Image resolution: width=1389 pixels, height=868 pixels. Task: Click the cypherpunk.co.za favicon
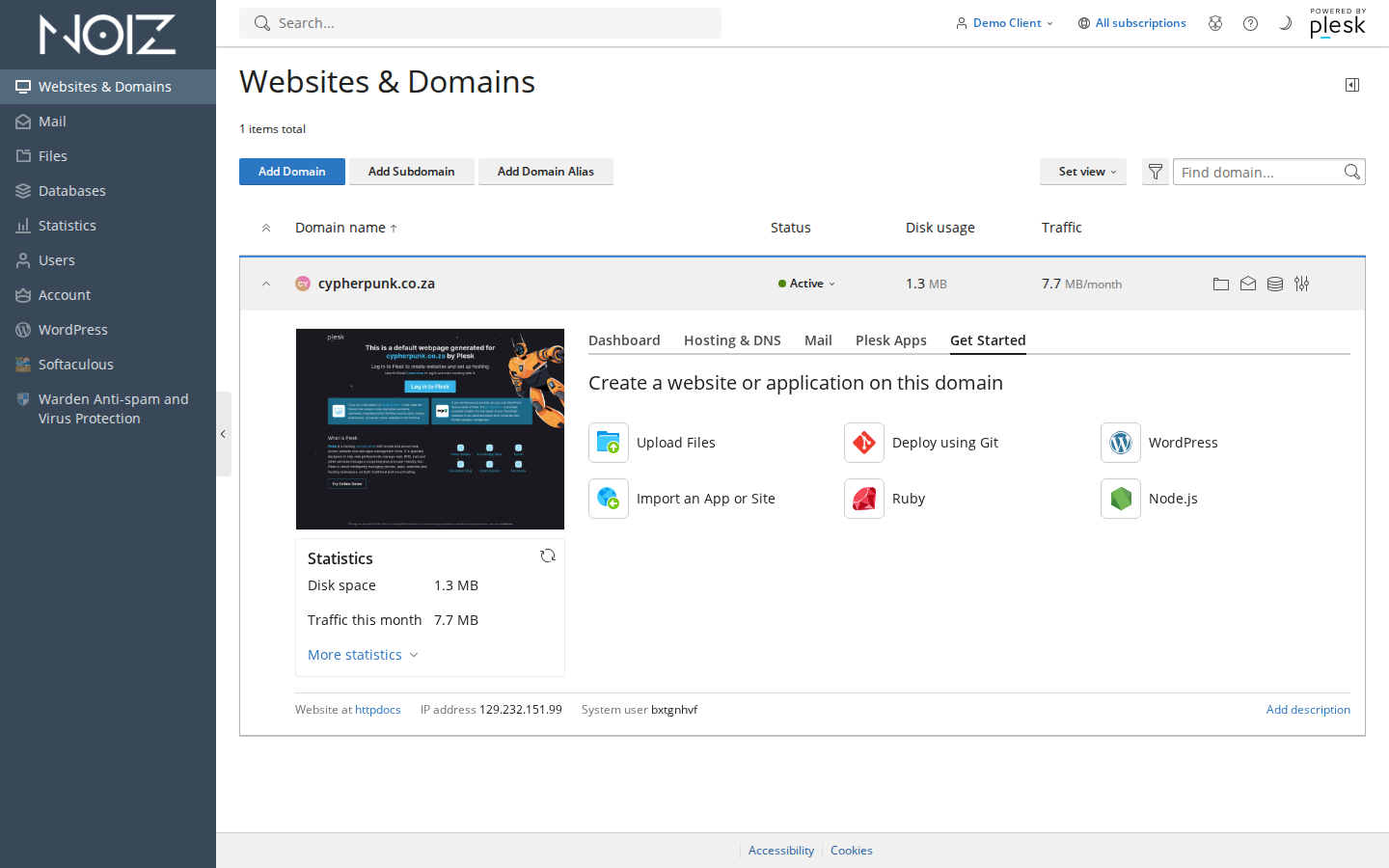(303, 284)
